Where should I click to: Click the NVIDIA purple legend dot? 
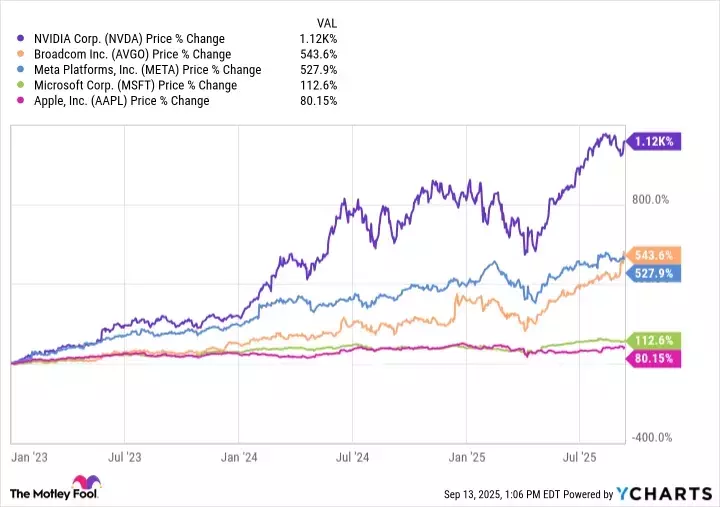(22, 38)
